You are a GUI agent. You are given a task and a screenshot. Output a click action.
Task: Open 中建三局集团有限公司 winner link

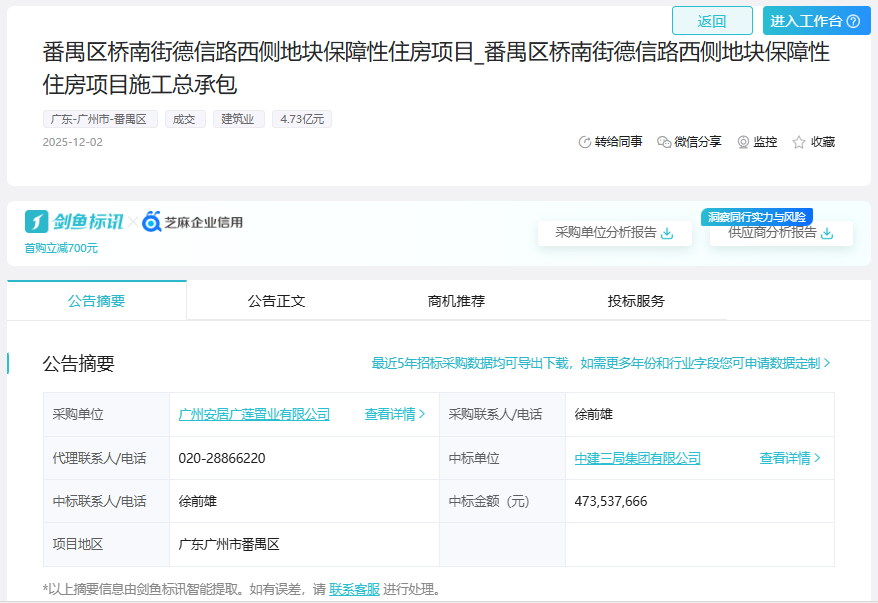[638, 458]
